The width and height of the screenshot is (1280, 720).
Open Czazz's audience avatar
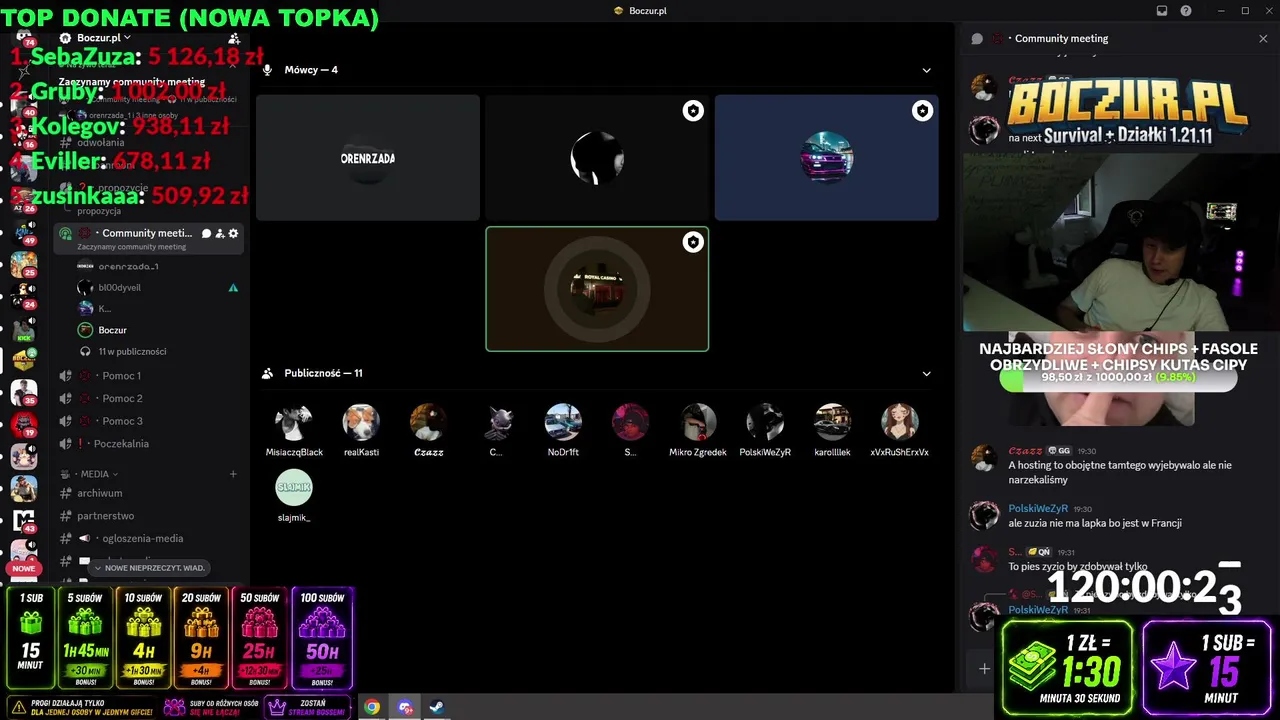[x=428, y=422]
